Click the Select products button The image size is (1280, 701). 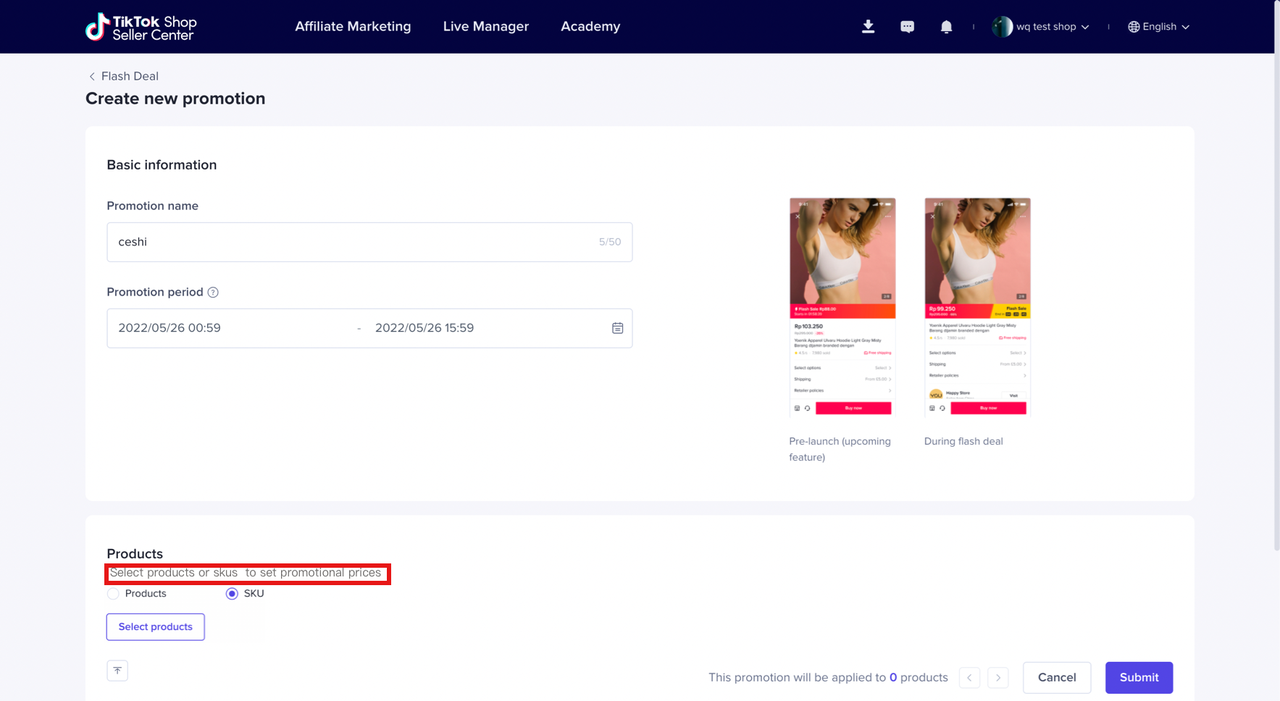[155, 627]
